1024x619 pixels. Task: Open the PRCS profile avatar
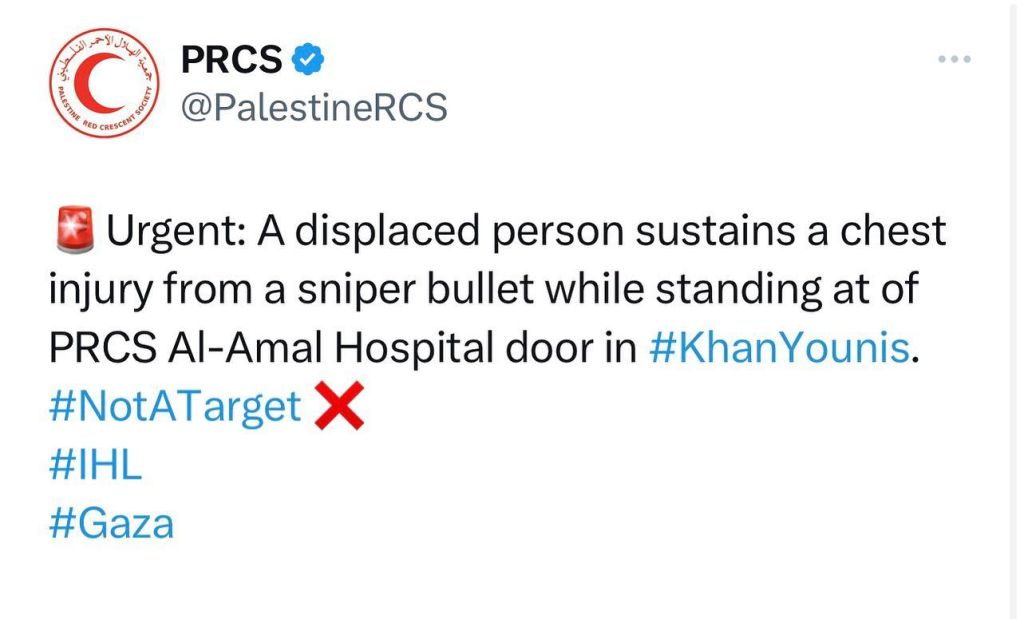pos(104,83)
